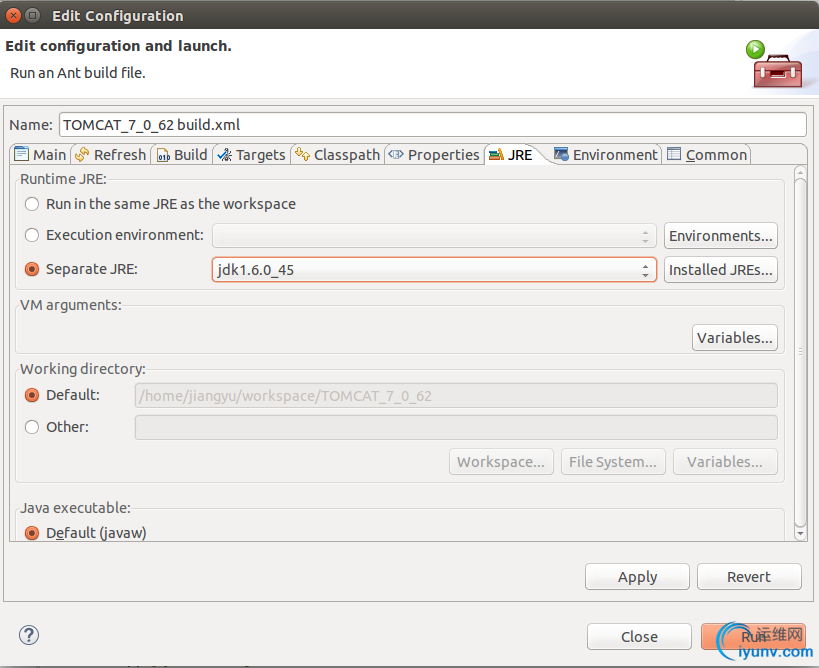Click the scroll up arrow of JRE panel
Viewport: 819px width, 668px height.
[x=800, y=173]
